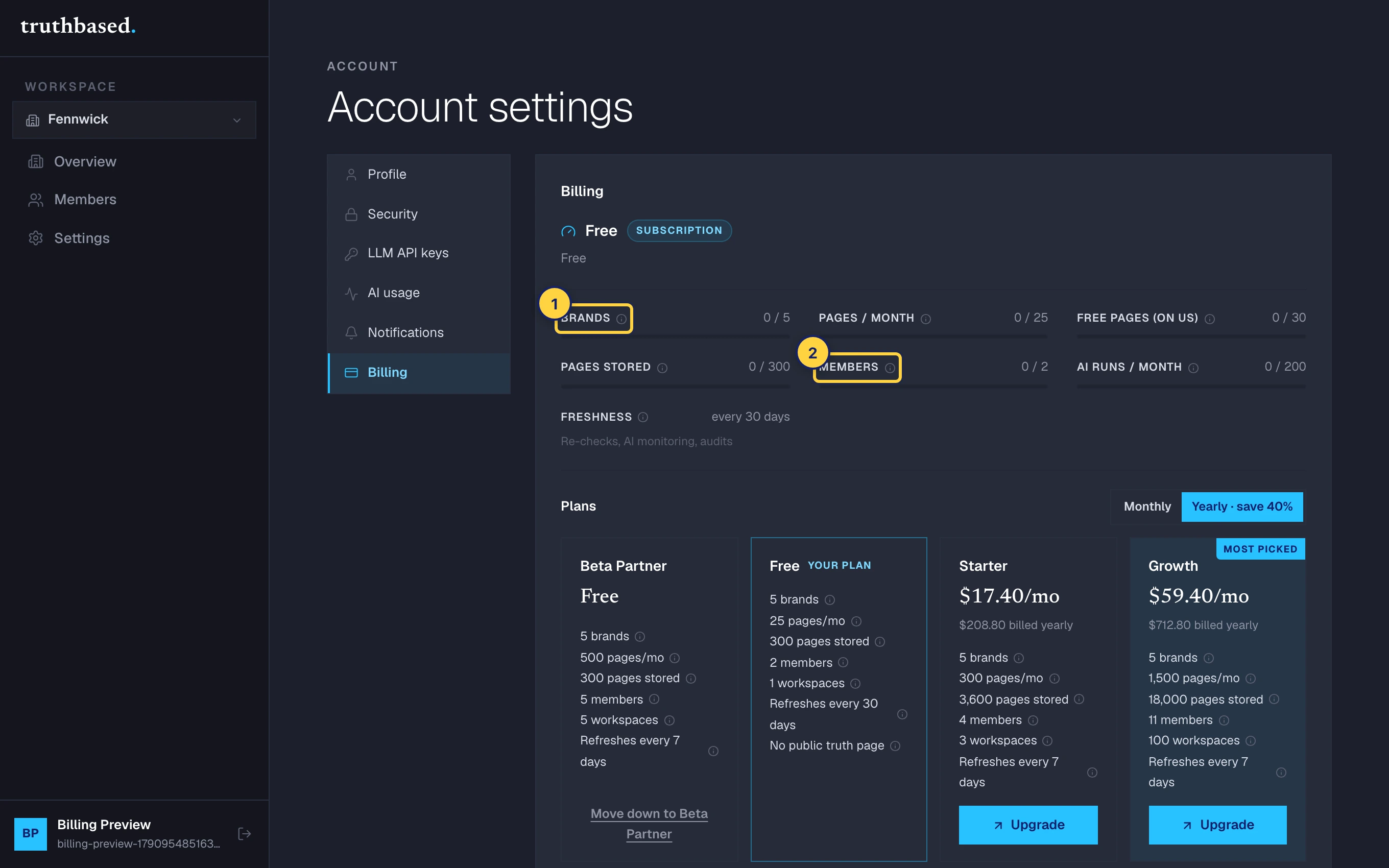The image size is (1389, 868).
Task: Click info icon beside Free plan 2 members
Action: [x=843, y=662]
